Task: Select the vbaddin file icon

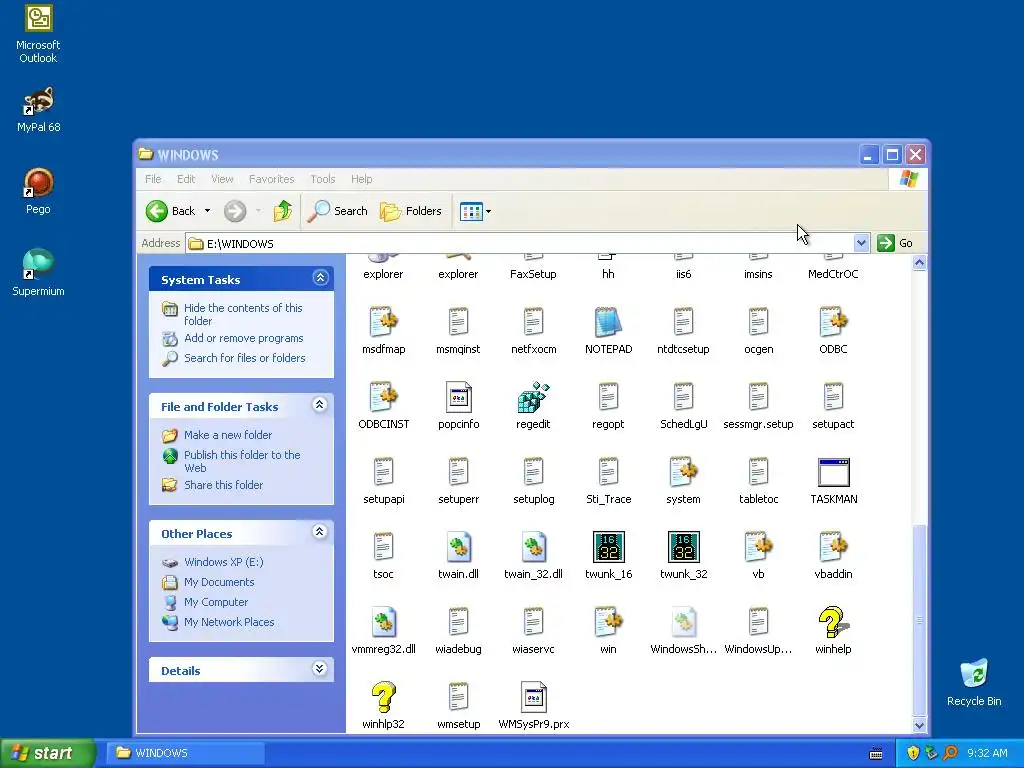Action: pos(833,547)
